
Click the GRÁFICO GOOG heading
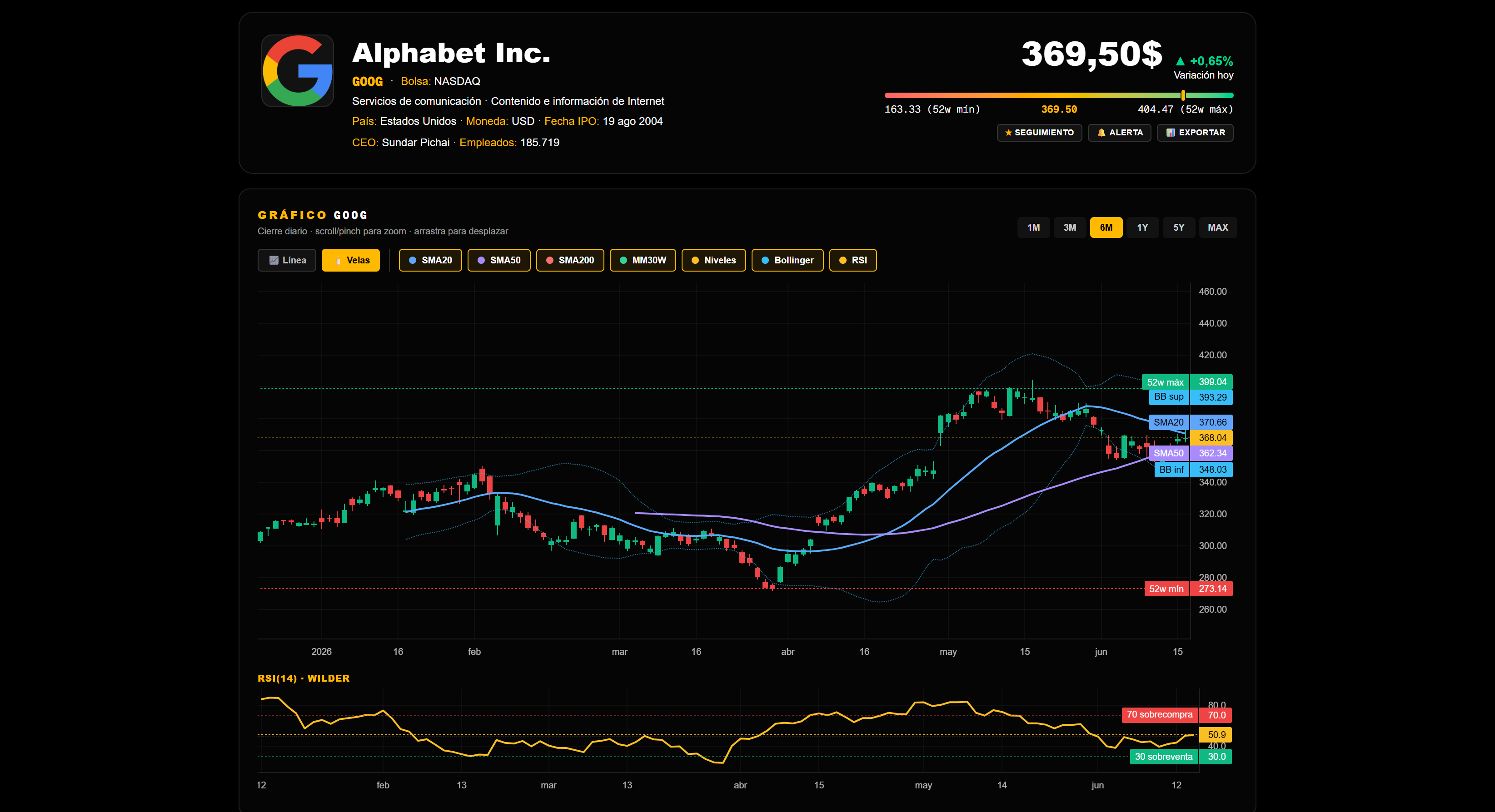[x=313, y=215]
